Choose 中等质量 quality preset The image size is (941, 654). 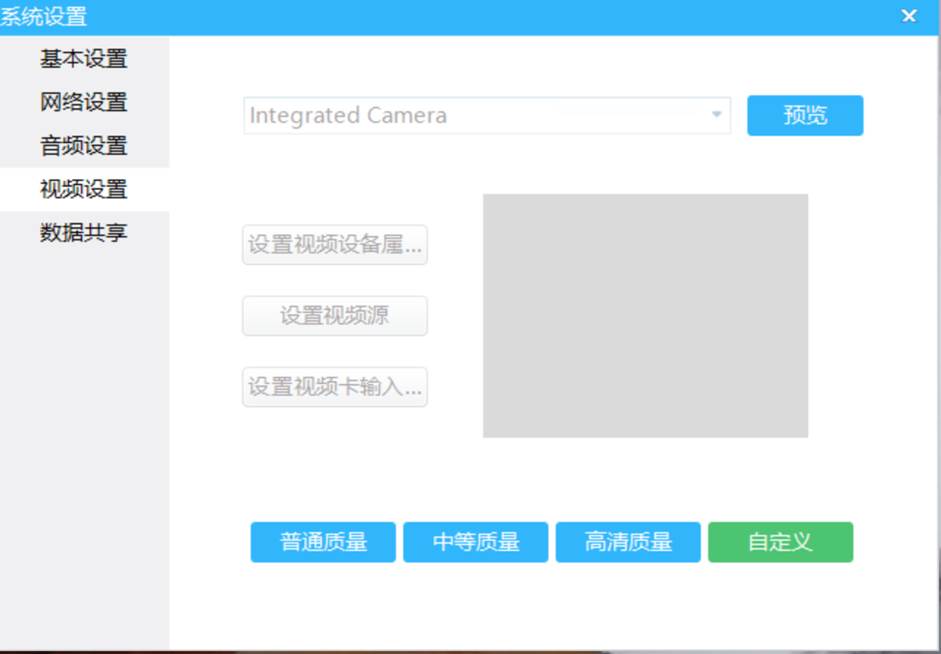475,542
